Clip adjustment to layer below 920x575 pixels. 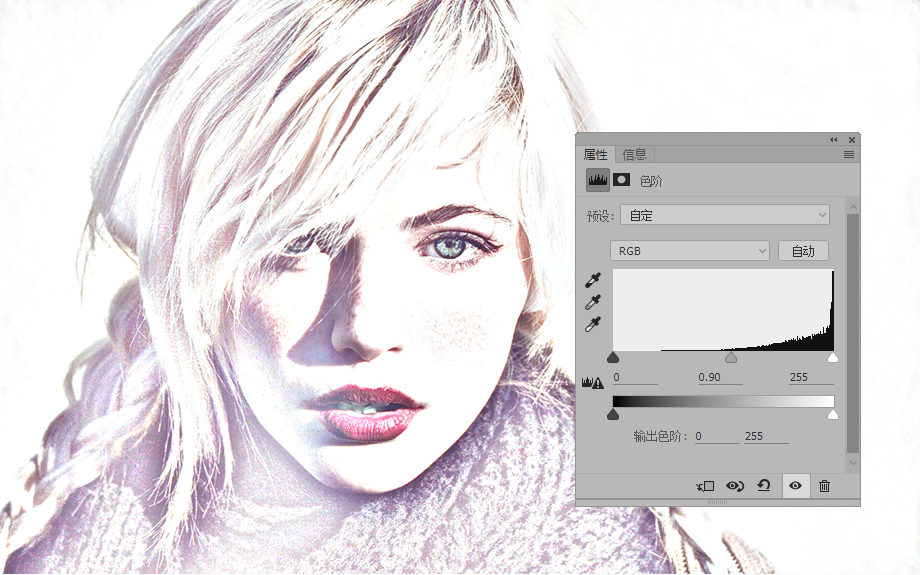coord(705,486)
